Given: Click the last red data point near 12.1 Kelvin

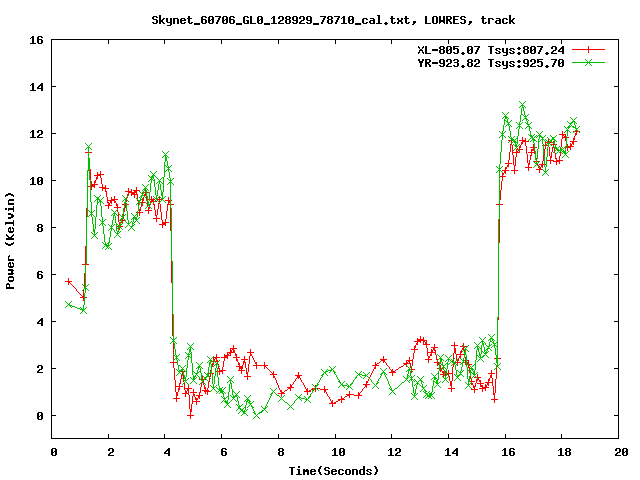Looking at the screenshot, I should 576,131.
